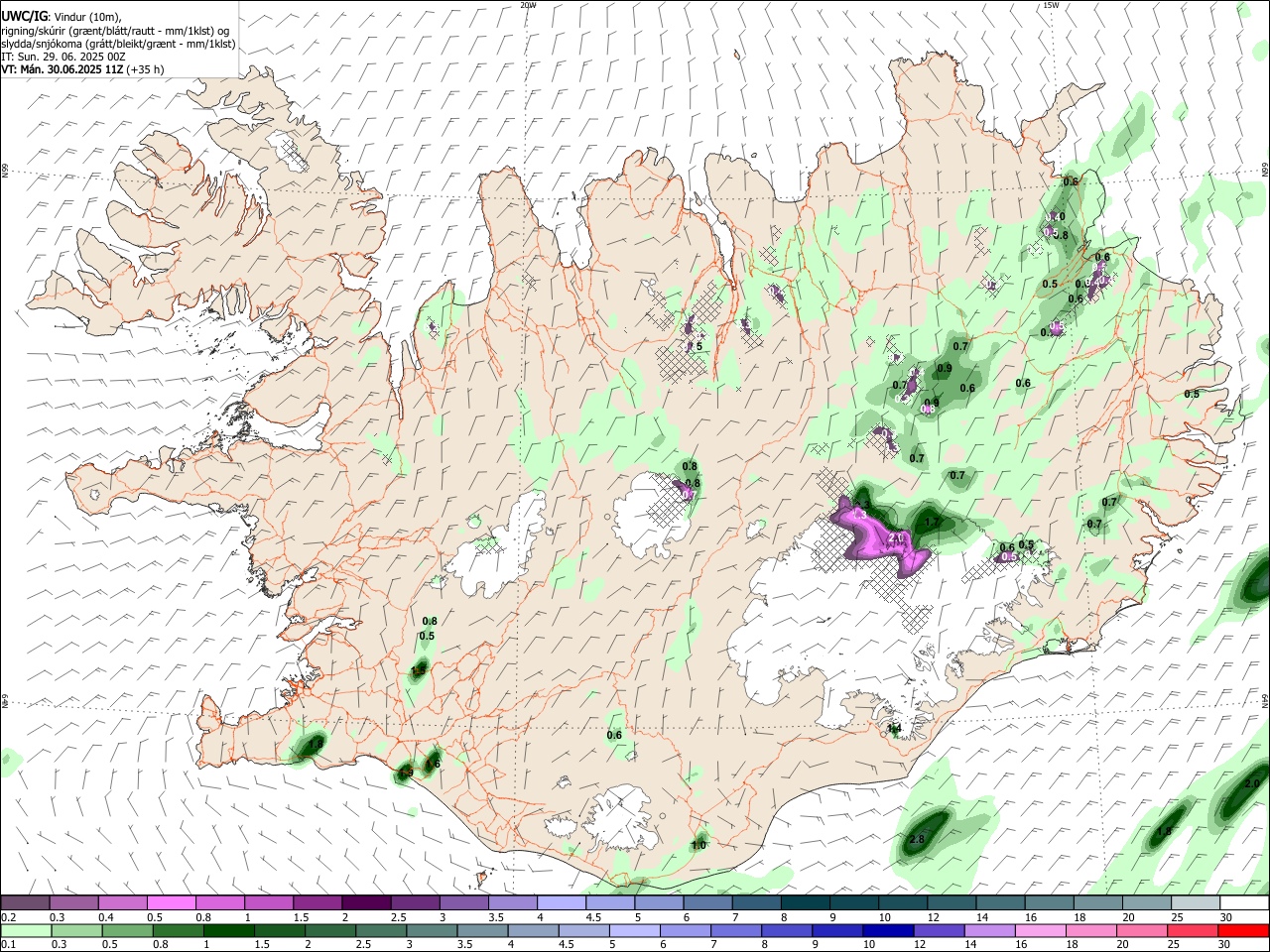Select the dark mauve 0.2–0.3 snow legend swatch
Screen dimensions: 1270x952
click(x=25, y=902)
